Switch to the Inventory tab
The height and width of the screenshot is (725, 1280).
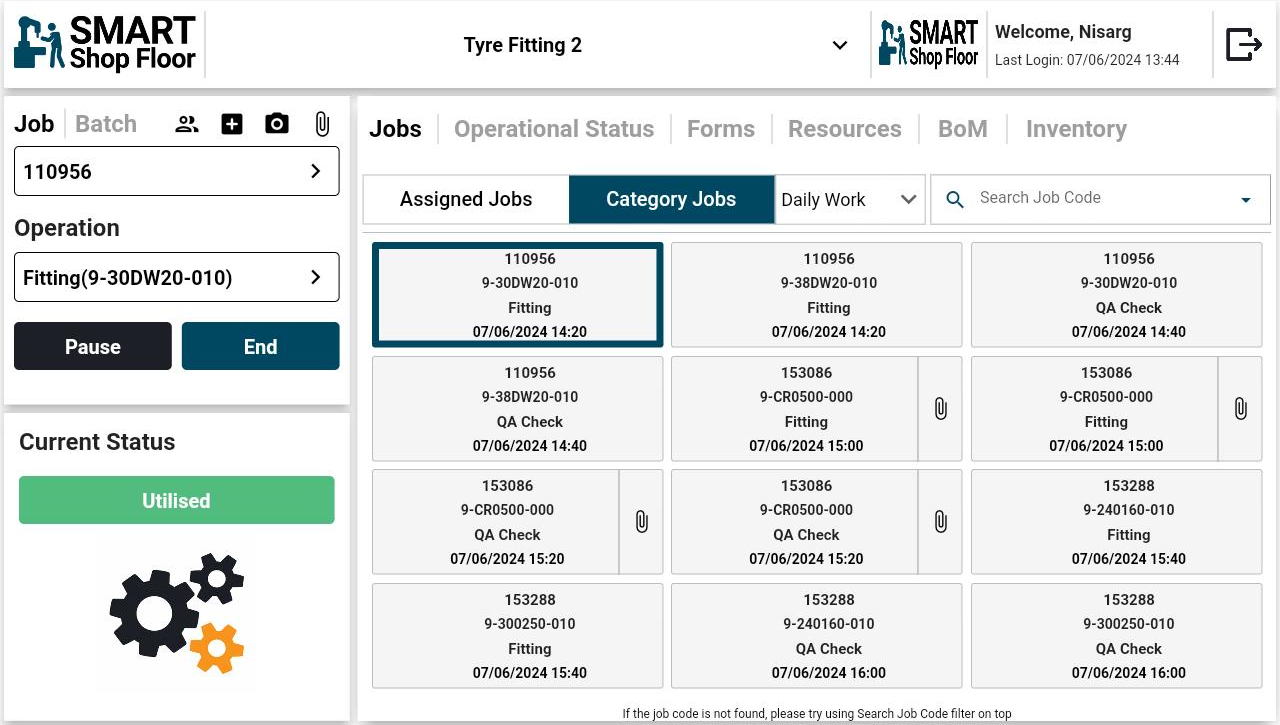[1076, 129]
